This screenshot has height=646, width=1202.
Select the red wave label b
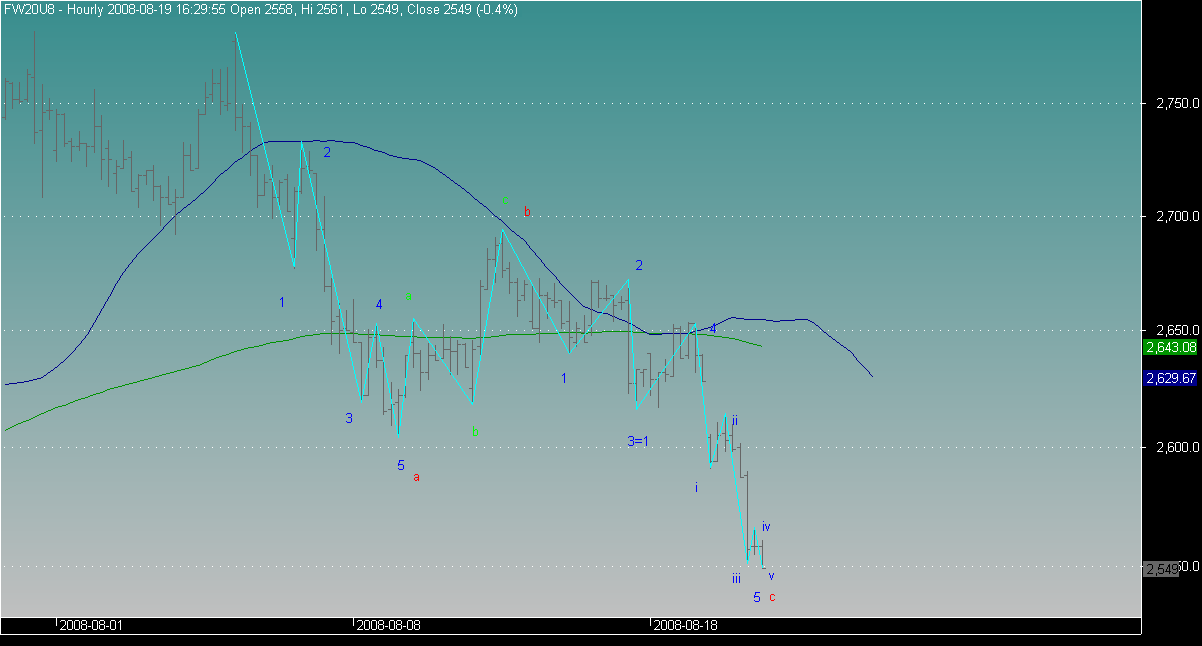527,211
